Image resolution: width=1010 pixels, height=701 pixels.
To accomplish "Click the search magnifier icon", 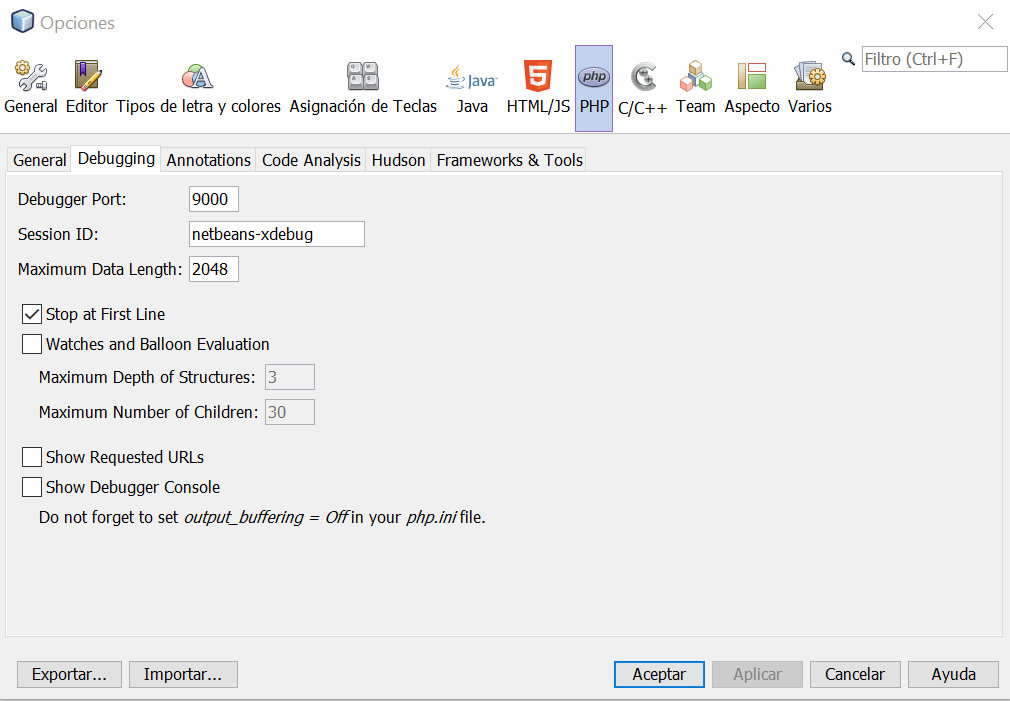I will coord(847,58).
